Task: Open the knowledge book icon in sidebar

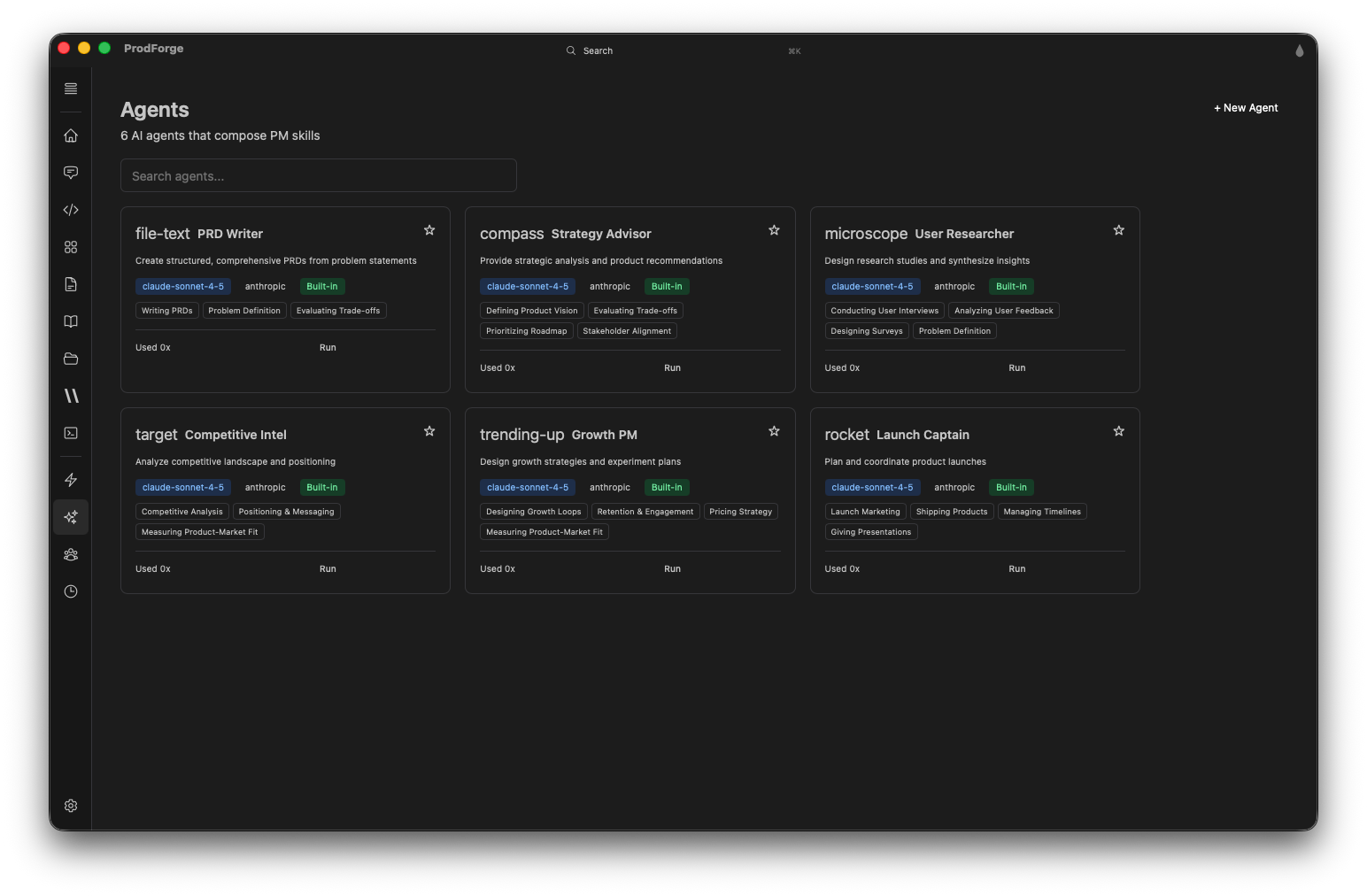Action: coord(71,321)
